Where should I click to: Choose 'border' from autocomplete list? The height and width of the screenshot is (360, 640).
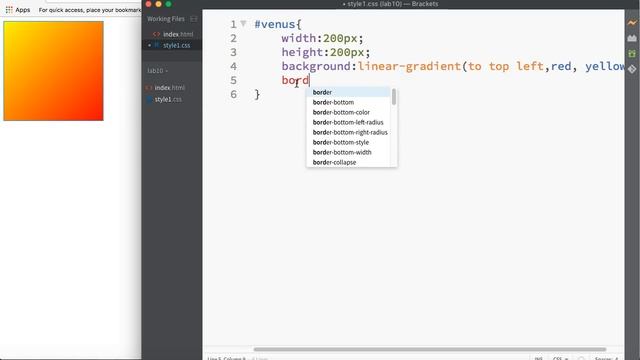click(348, 92)
